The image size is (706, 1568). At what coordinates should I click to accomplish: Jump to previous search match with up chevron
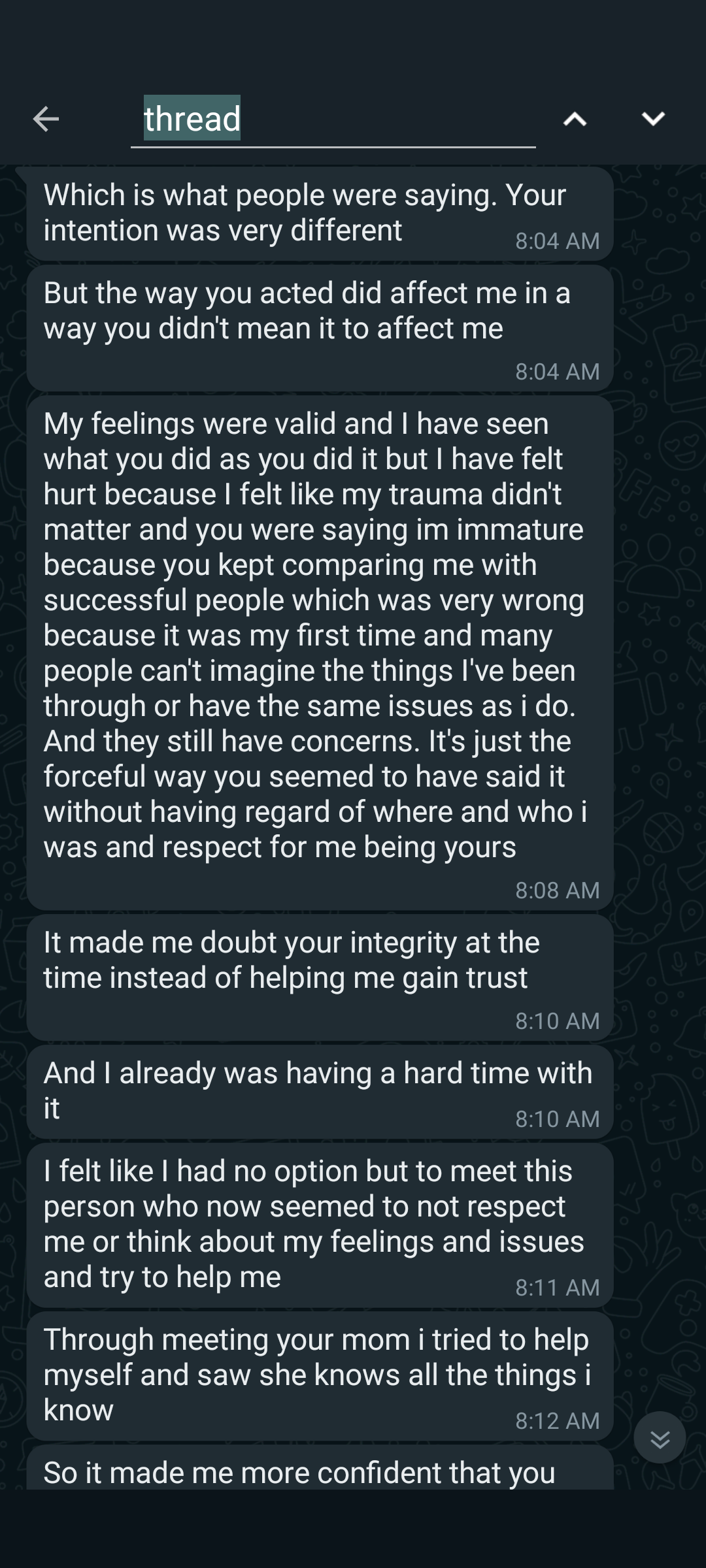pos(575,119)
